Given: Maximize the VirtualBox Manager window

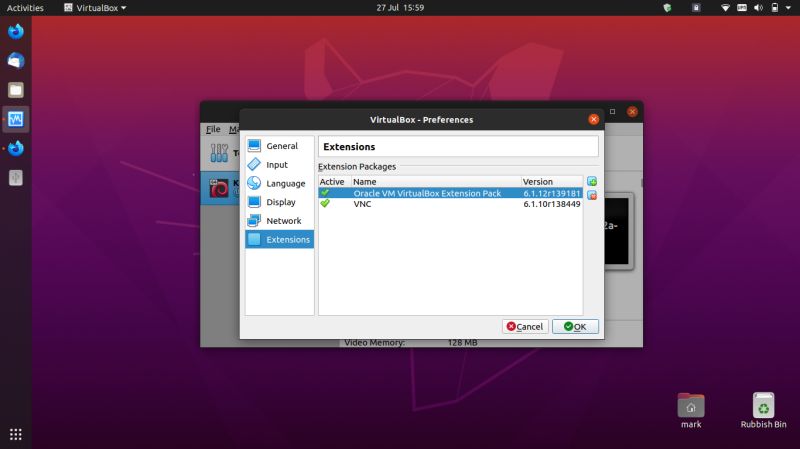Looking at the screenshot, I should point(612,112).
